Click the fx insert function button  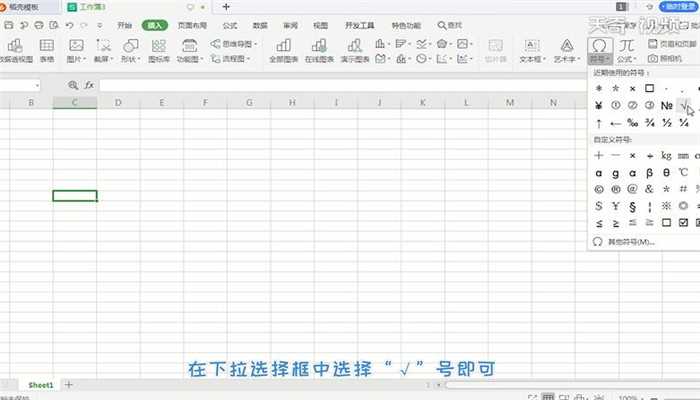[x=89, y=85]
